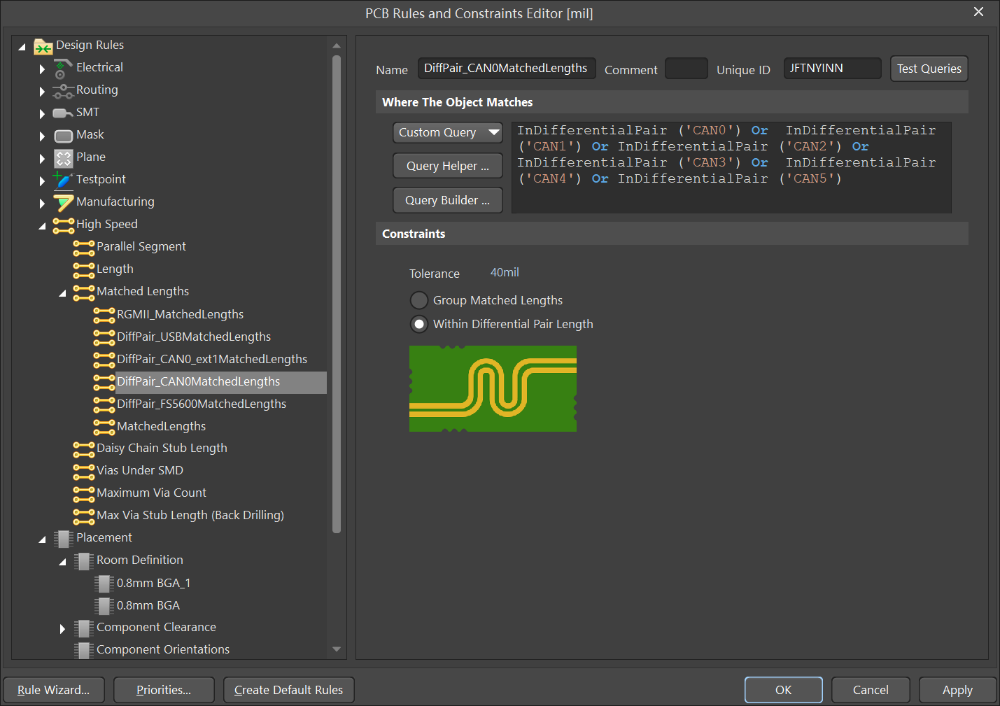
Task: Expand the Component Clearance node
Action: [x=62, y=627]
